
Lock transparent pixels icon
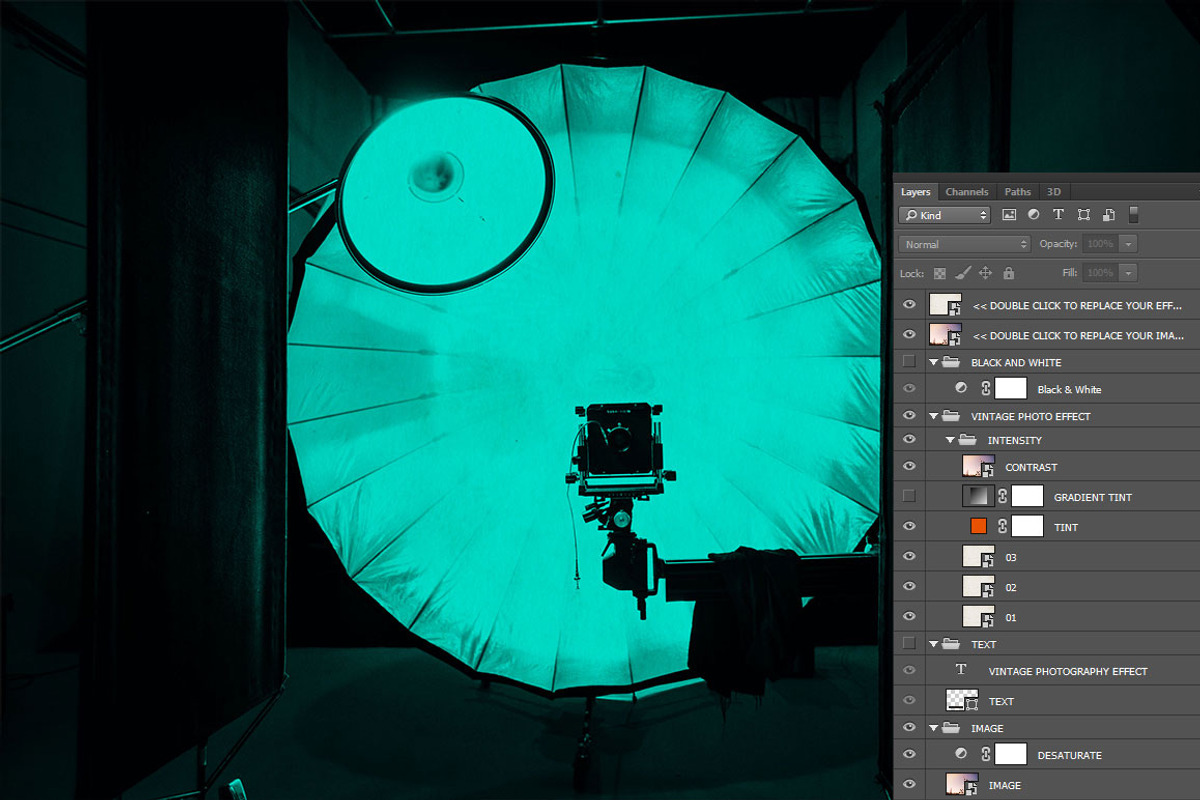[940, 273]
